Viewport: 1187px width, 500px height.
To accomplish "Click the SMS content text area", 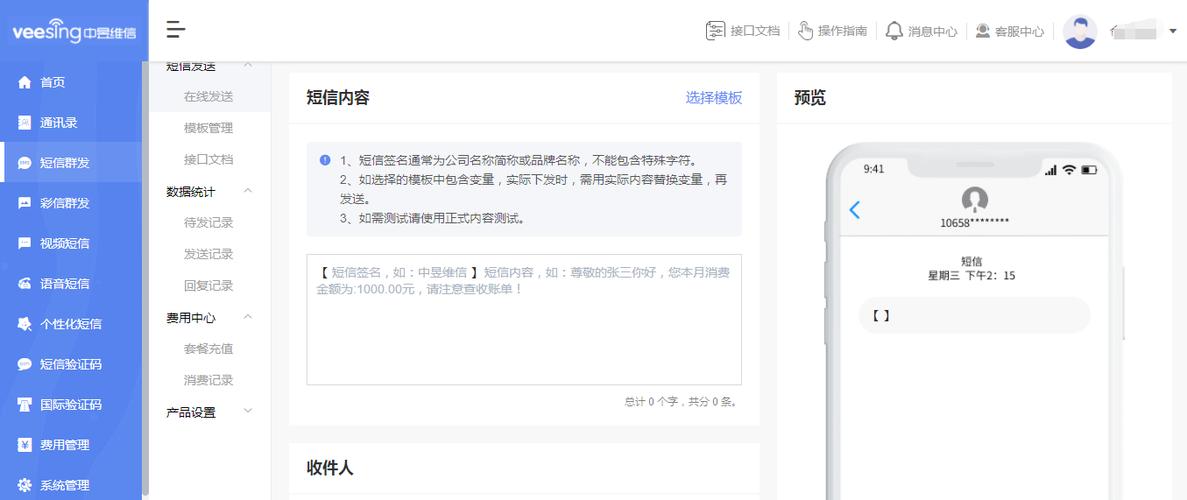I will pyautogui.click(x=523, y=330).
